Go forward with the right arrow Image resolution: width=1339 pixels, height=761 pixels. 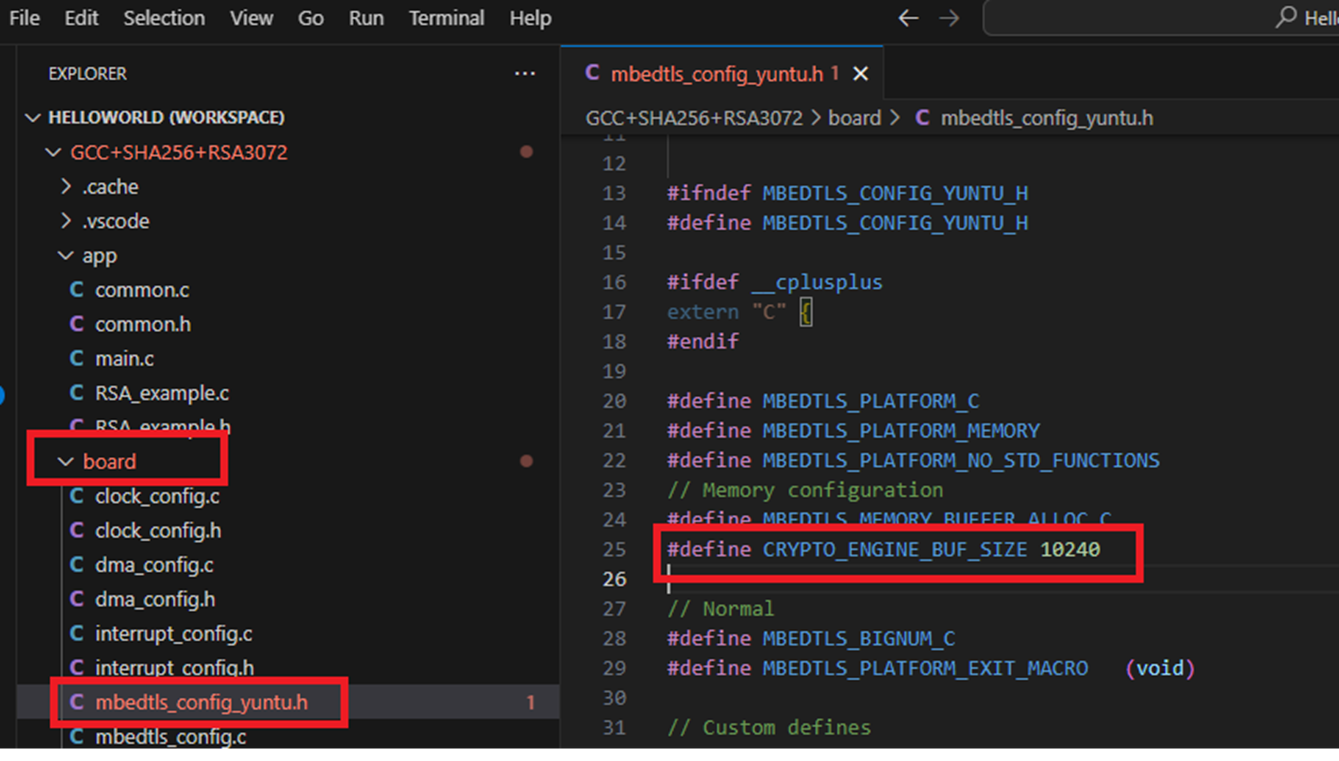949,18
